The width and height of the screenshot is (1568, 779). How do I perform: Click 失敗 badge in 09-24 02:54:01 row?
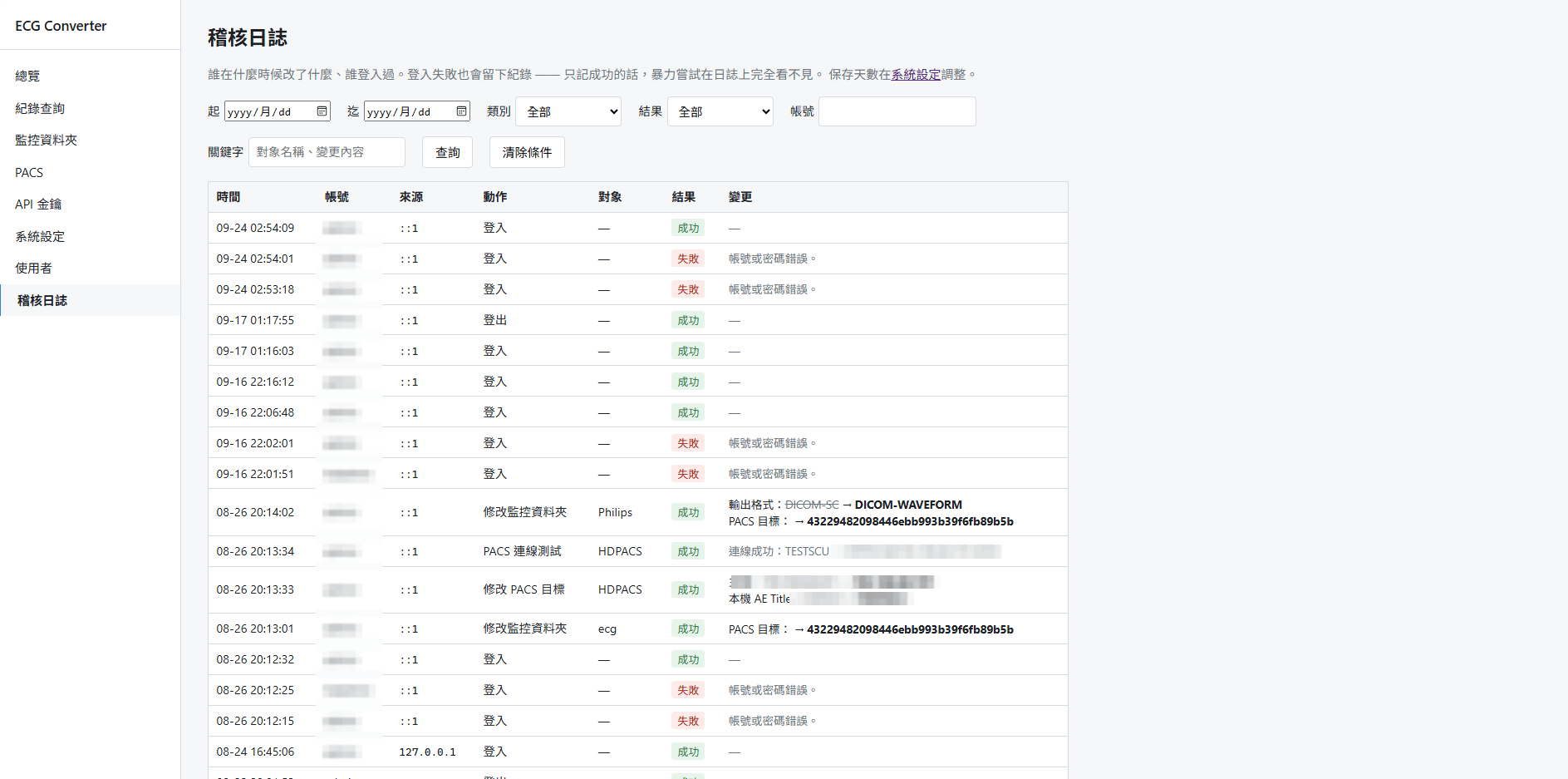coord(688,259)
